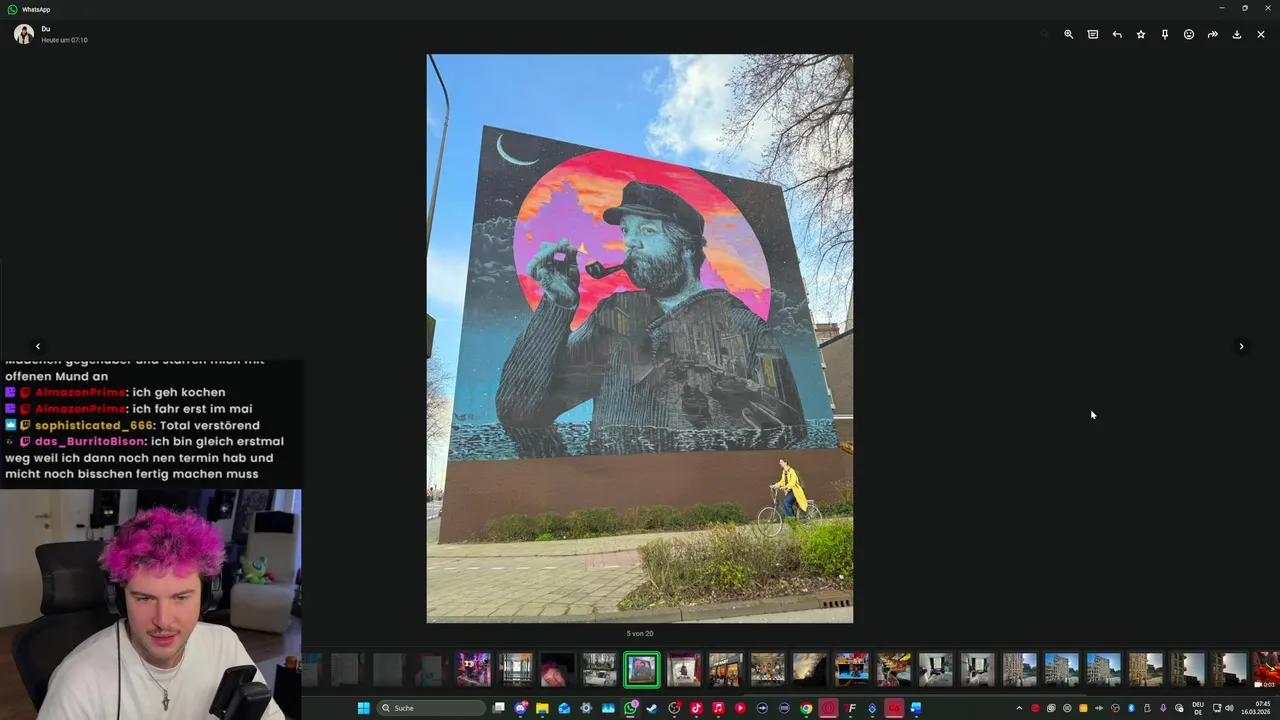1280x720 pixels.
Task: Switch to WhatsApp in the taskbar
Action: [630, 708]
